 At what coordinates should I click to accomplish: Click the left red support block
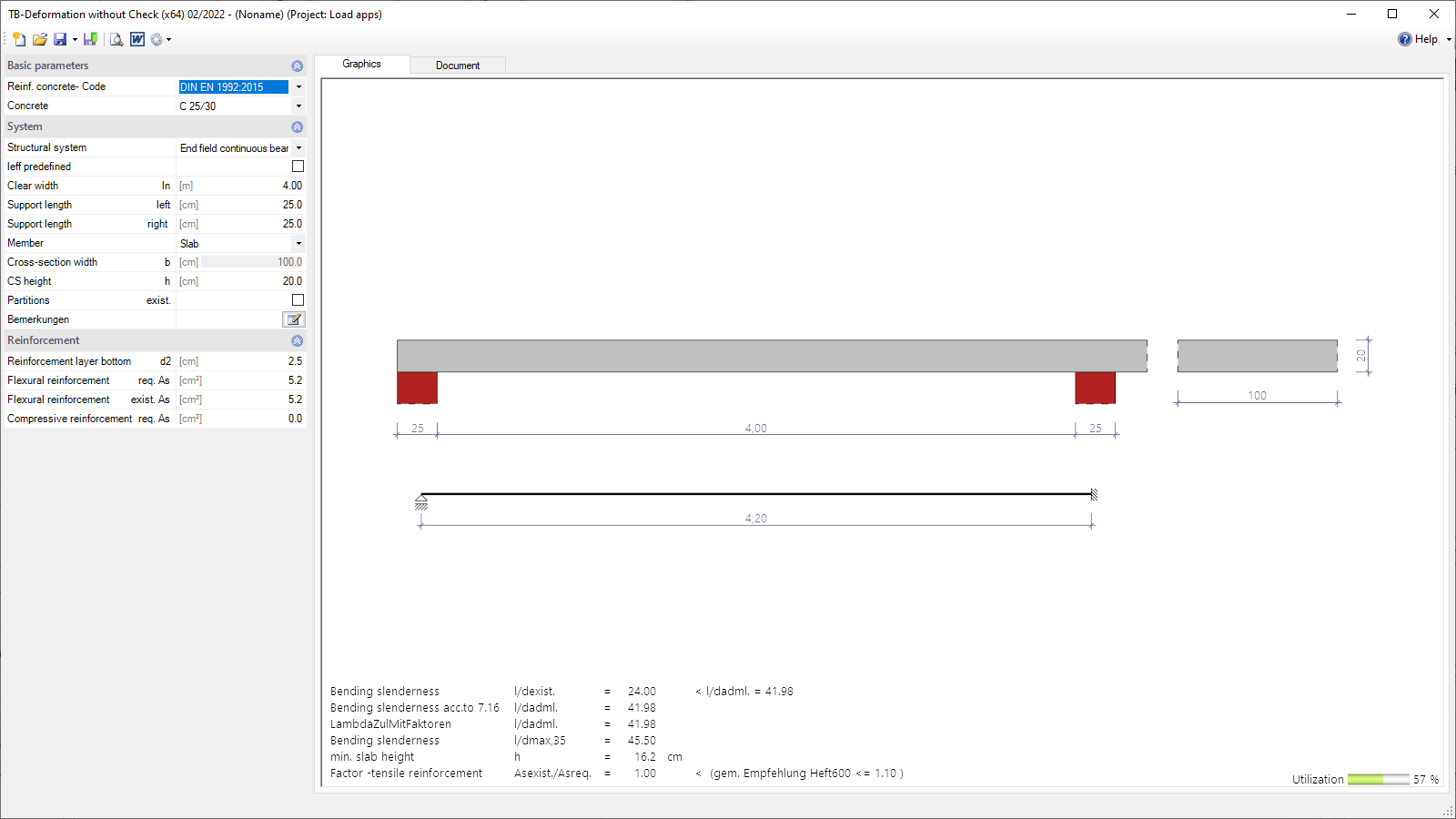[417, 388]
